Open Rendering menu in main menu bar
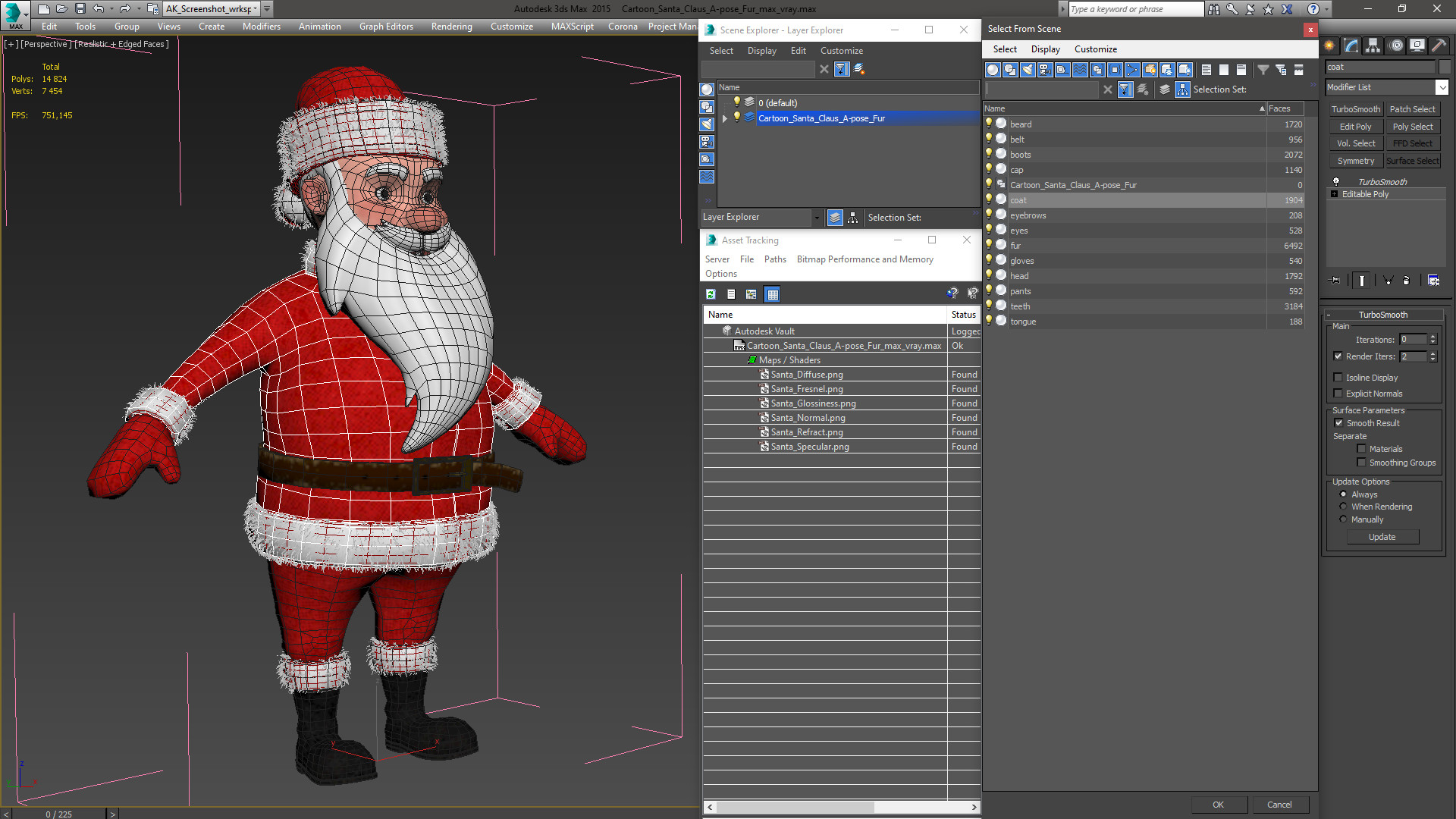This screenshot has width=1456, height=819. [451, 27]
